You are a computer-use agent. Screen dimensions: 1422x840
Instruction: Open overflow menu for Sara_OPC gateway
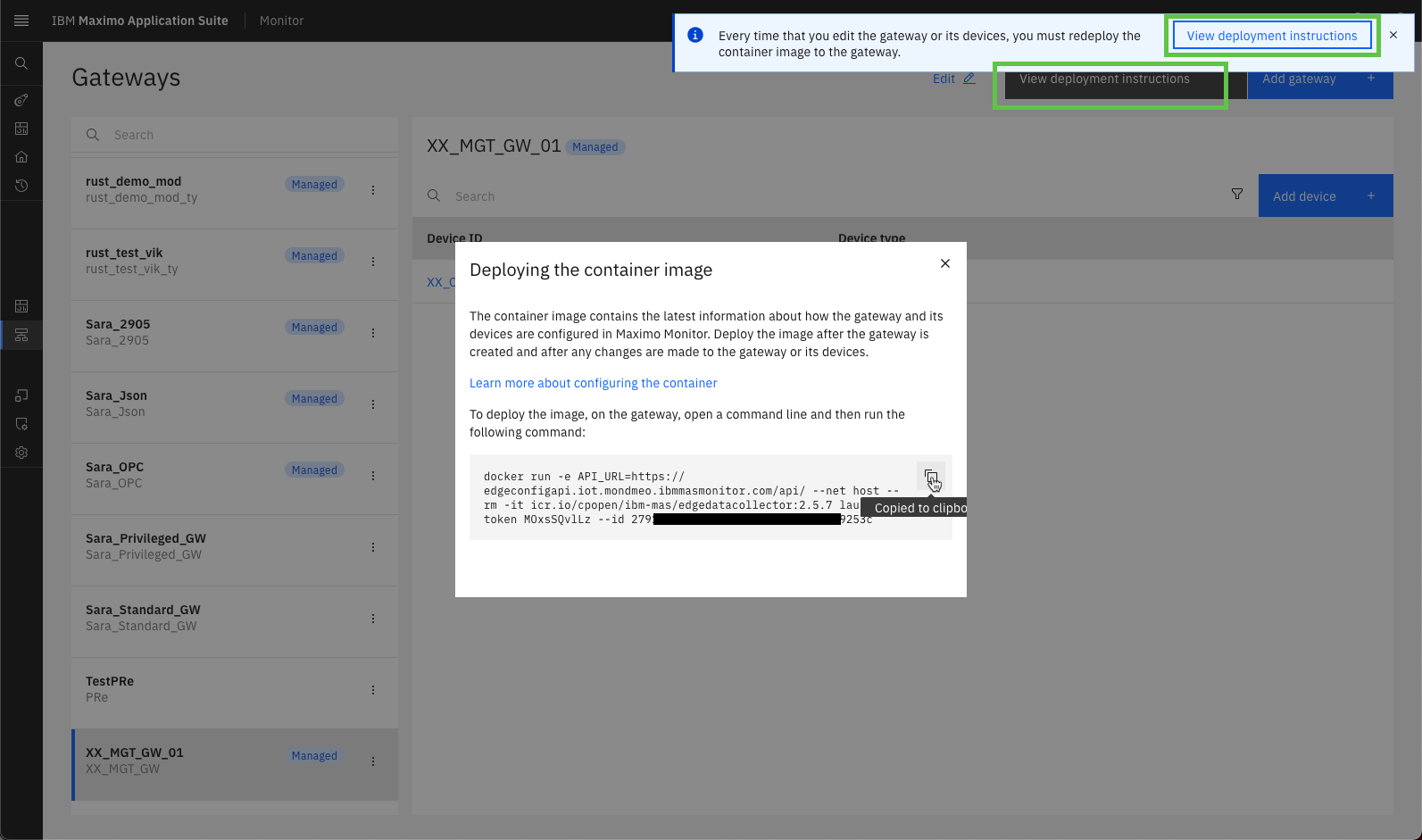[x=373, y=476]
